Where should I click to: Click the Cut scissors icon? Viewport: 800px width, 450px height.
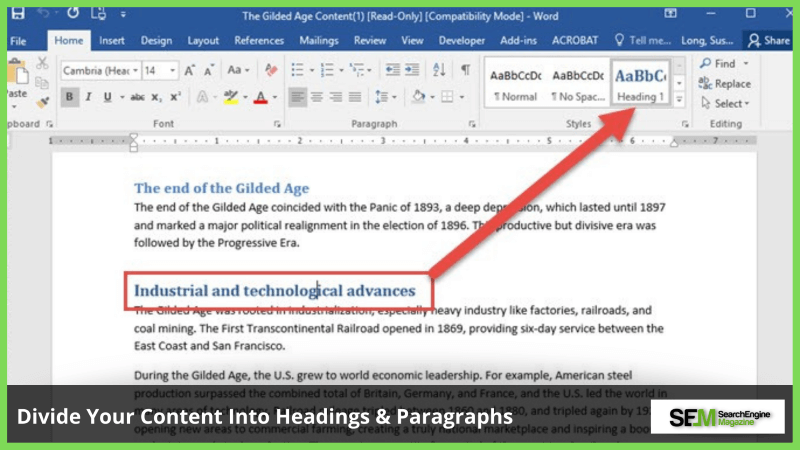click(42, 63)
